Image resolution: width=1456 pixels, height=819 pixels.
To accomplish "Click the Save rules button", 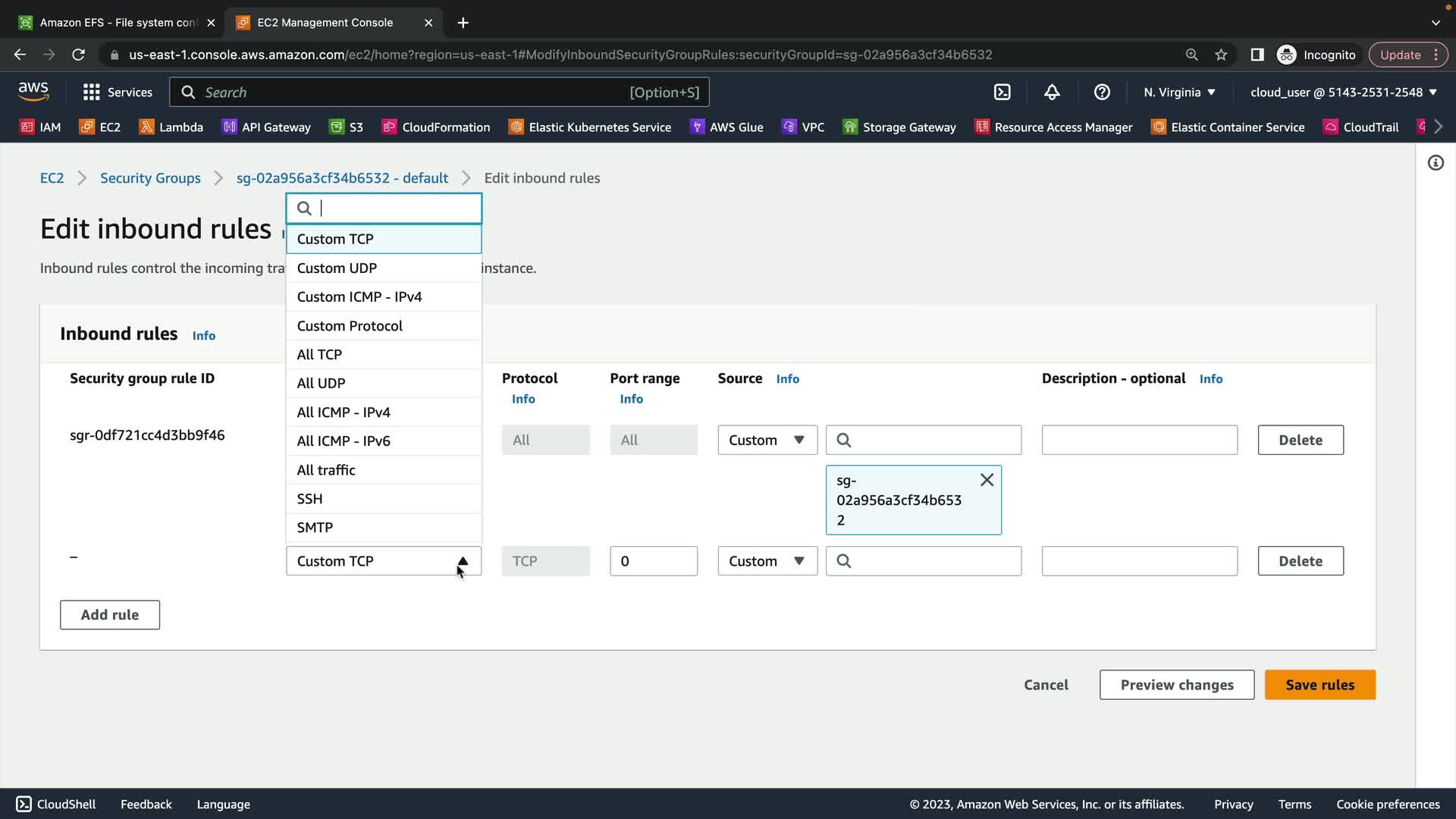I will coord(1319,685).
